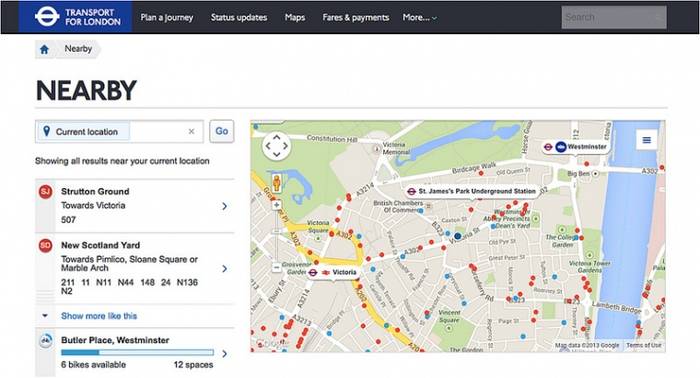Click the triangle beside Show more like this
Screen dimensions: 700x378
45,316
